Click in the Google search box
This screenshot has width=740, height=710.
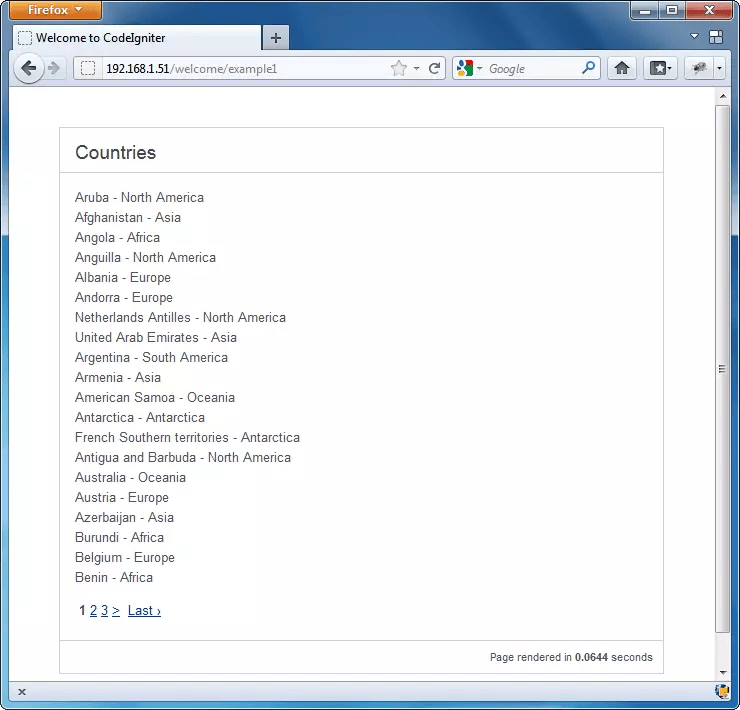532,68
